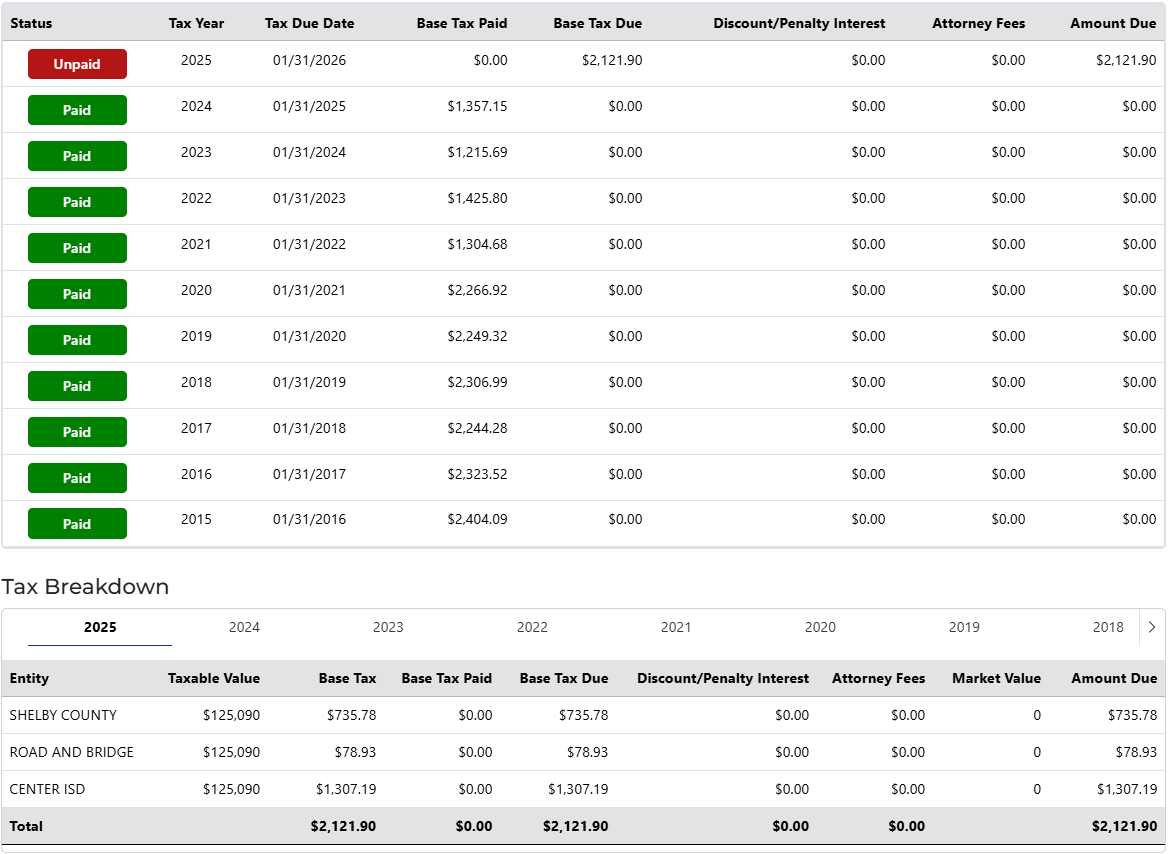Click the Status column header
Image resolution: width=1175 pixels, height=854 pixels.
click(31, 23)
